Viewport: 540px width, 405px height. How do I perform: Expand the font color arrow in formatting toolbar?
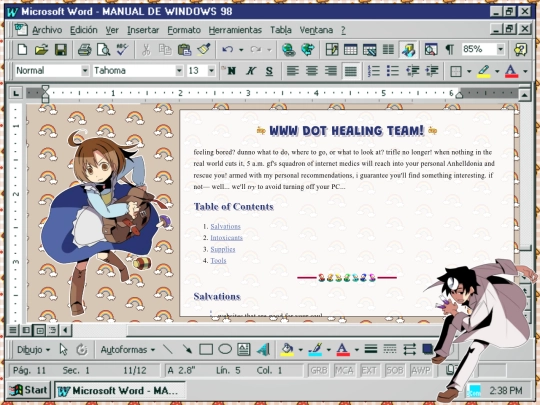[525, 71]
